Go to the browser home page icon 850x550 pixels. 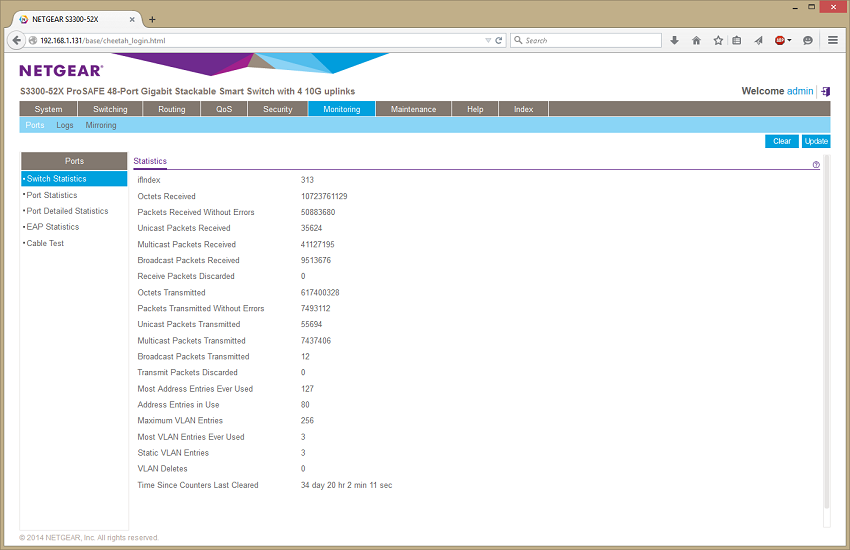tap(697, 40)
